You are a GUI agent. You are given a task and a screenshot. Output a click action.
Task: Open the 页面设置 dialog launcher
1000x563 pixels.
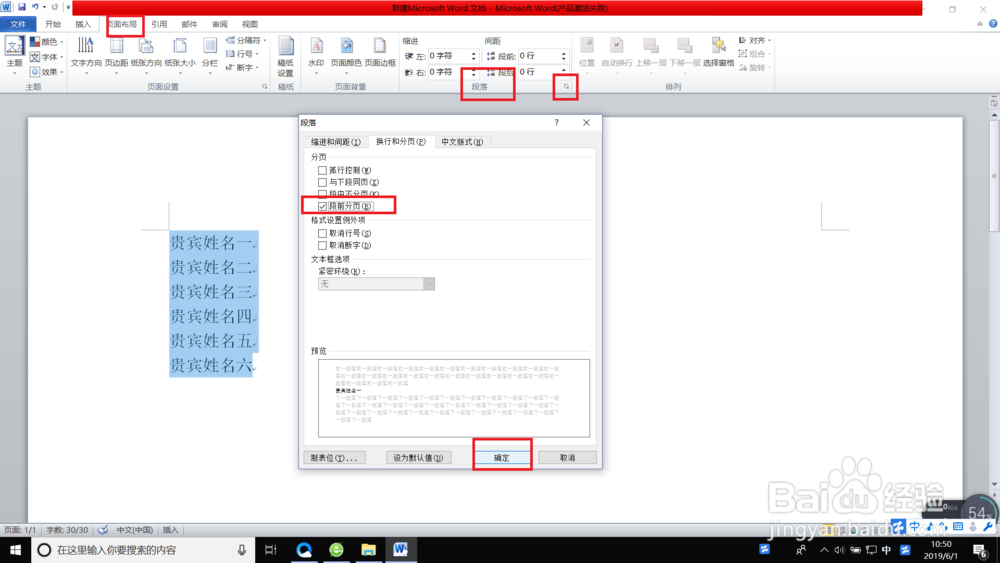click(x=265, y=87)
